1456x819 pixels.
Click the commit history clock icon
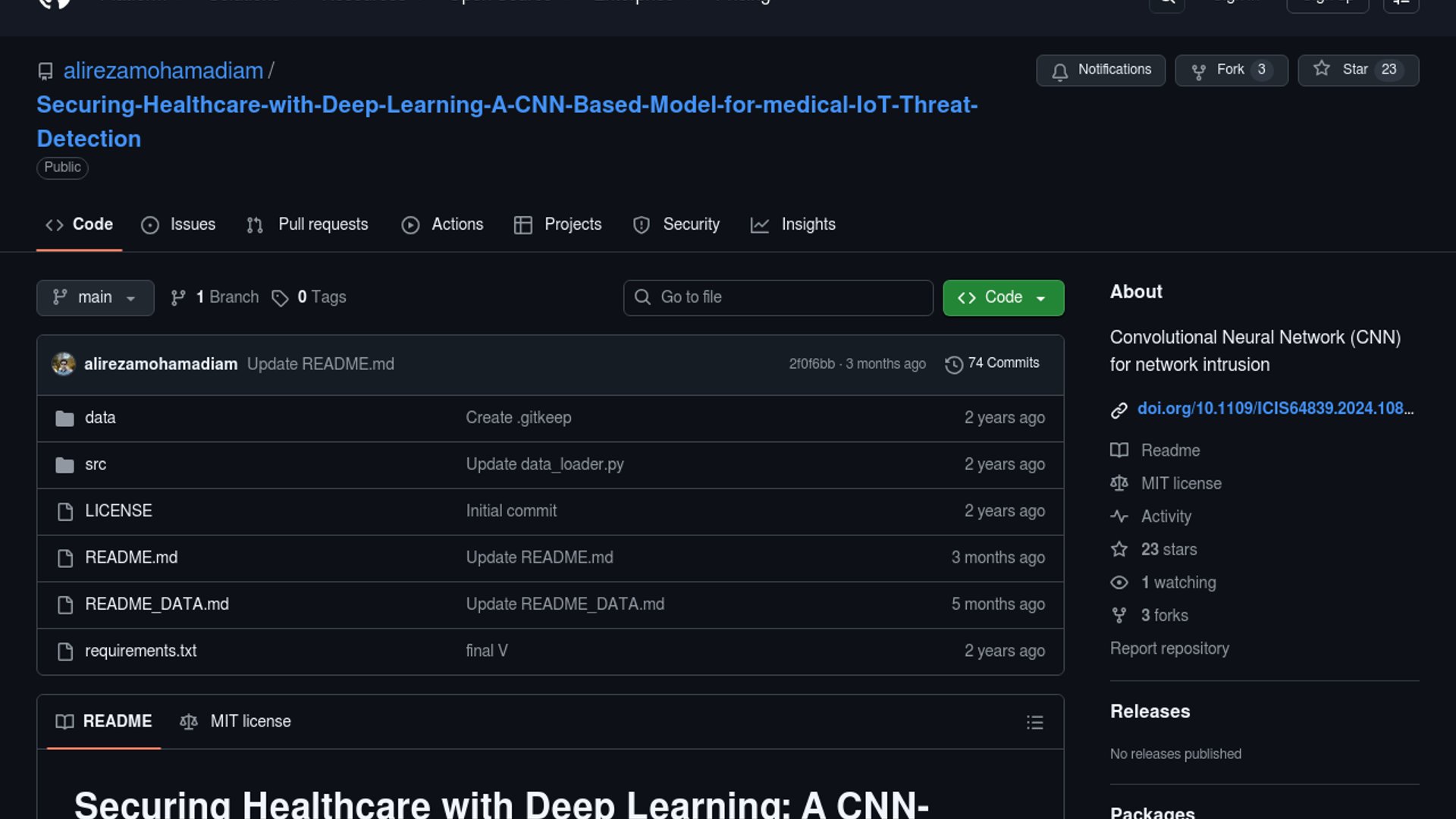[x=954, y=364]
